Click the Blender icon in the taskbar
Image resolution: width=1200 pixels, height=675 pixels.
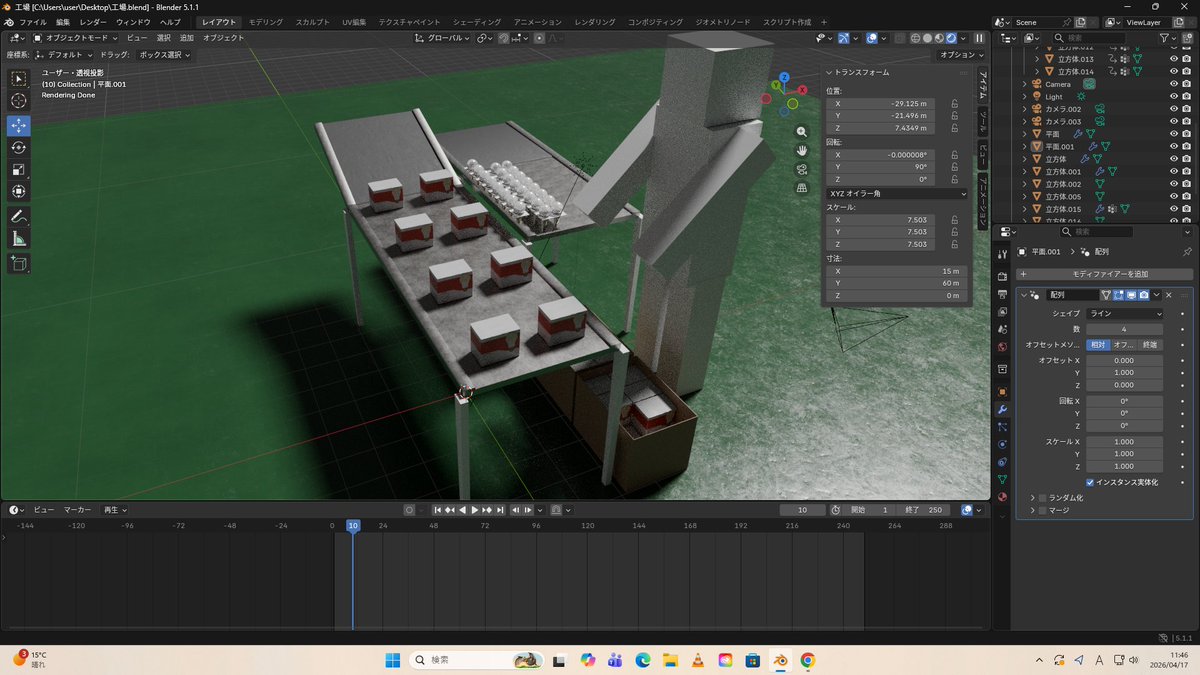pyautogui.click(x=781, y=660)
